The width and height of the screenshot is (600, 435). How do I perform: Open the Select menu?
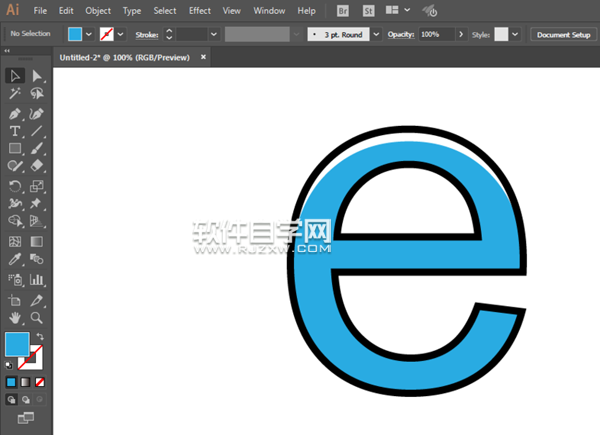click(165, 11)
